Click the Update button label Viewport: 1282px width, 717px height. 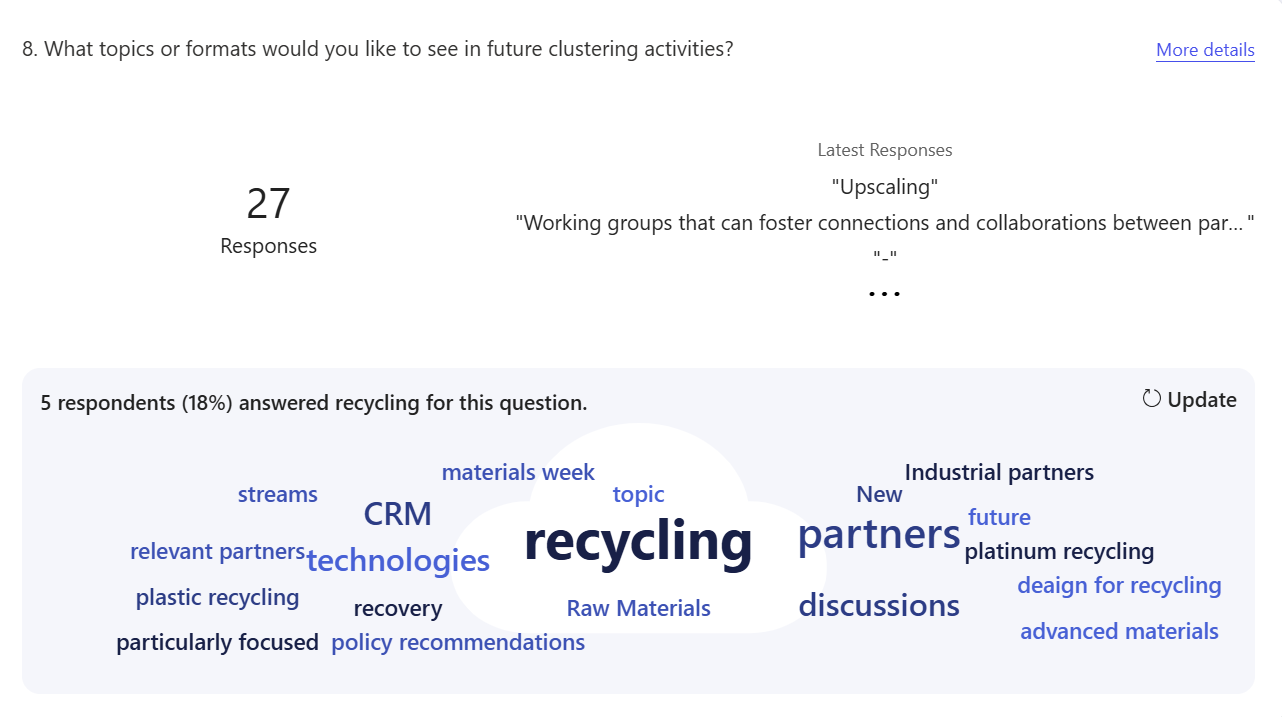pyautogui.click(x=1202, y=400)
